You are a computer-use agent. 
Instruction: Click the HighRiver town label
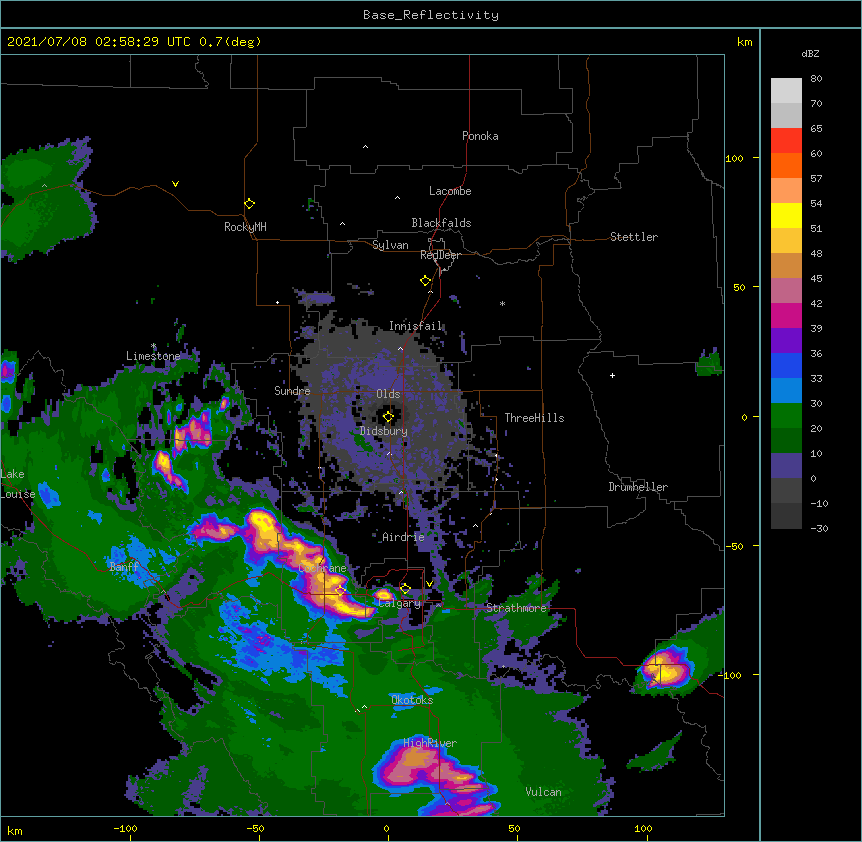(x=430, y=743)
